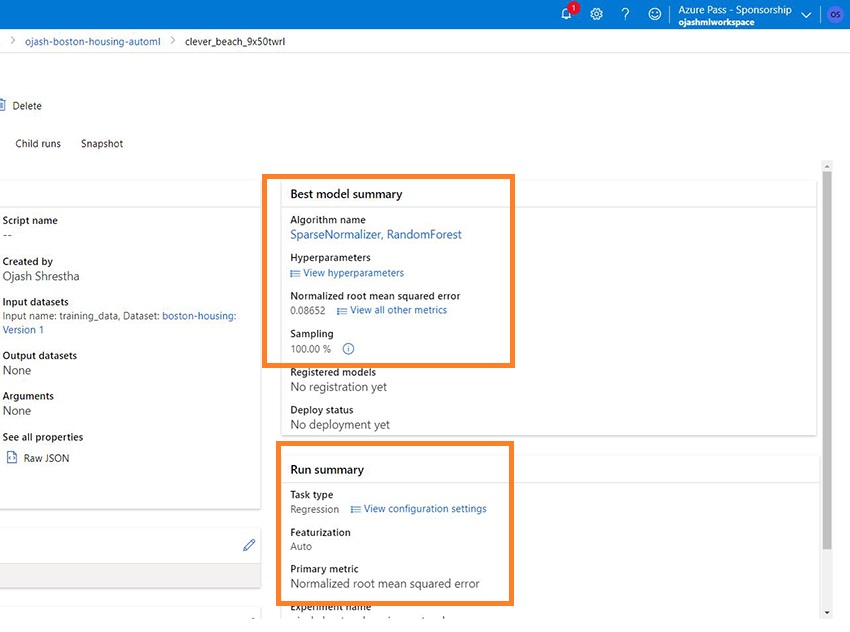Switch to the Child runs tab
The image size is (850, 632).
click(38, 144)
